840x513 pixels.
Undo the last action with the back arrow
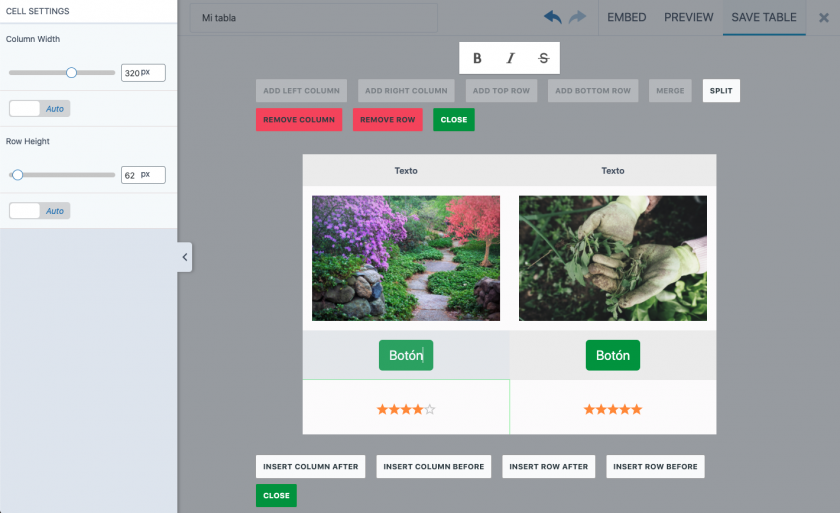point(553,17)
